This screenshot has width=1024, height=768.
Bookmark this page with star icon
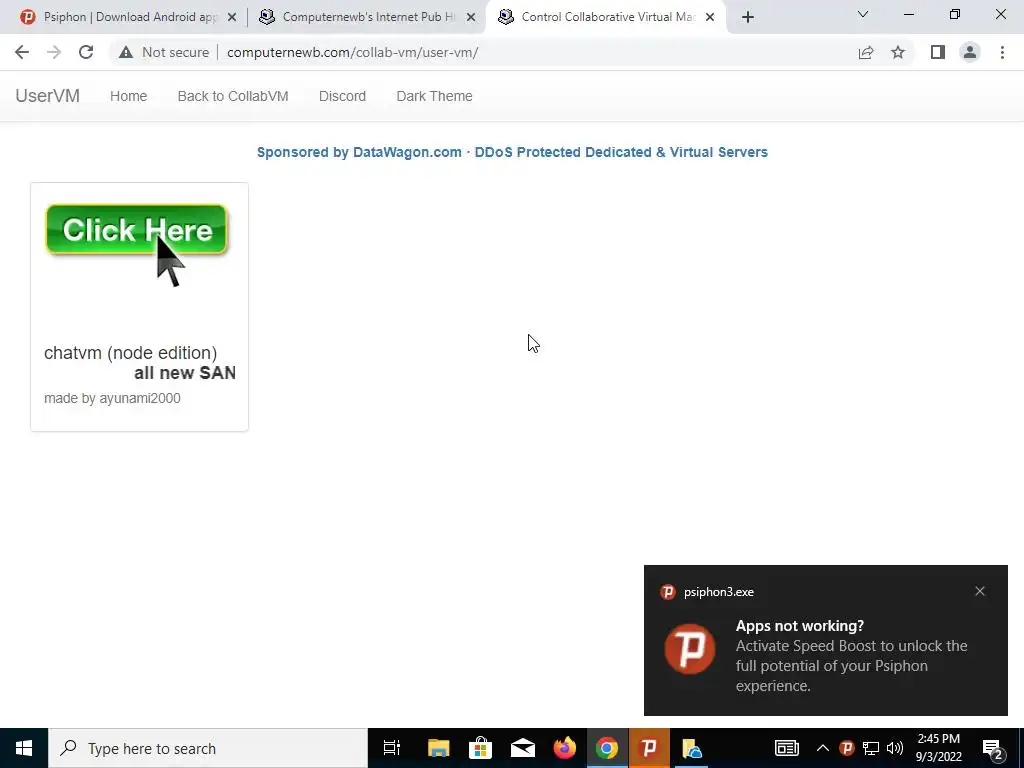(x=898, y=52)
